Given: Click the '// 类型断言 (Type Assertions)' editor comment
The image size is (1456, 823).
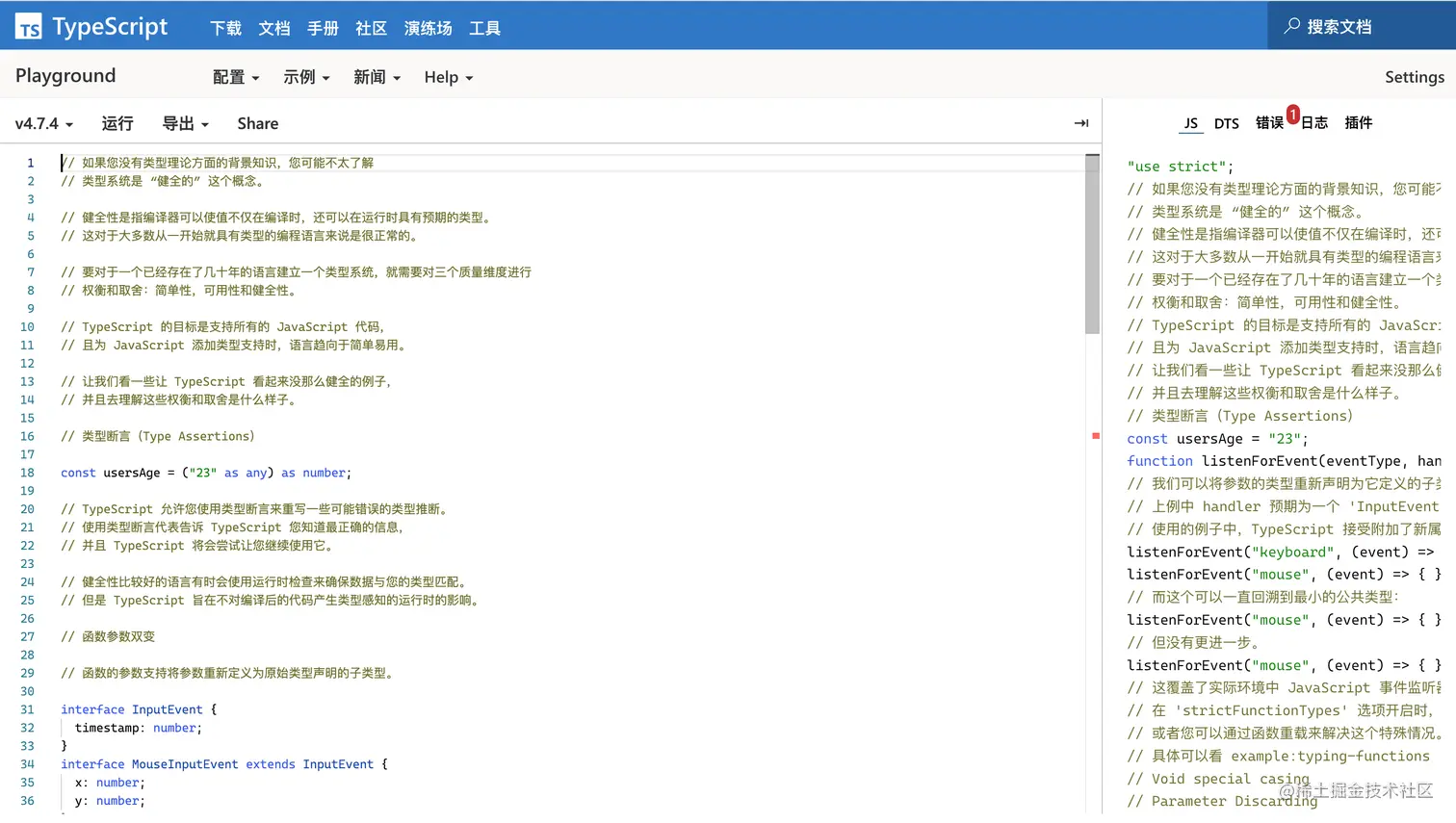Looking at the screenshot, I should click(158, 436).
